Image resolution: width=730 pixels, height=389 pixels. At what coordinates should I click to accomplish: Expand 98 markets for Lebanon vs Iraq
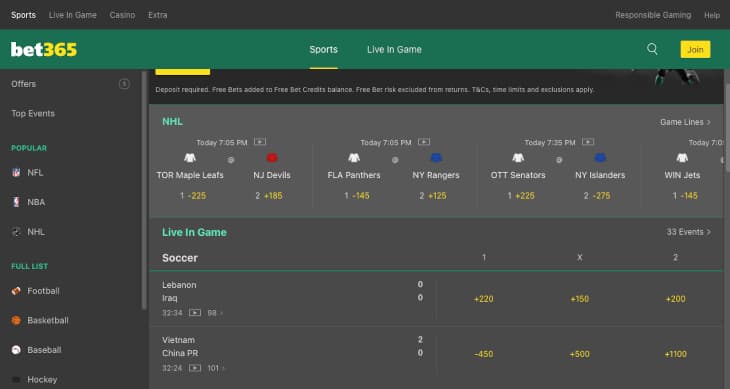point(215,313)
